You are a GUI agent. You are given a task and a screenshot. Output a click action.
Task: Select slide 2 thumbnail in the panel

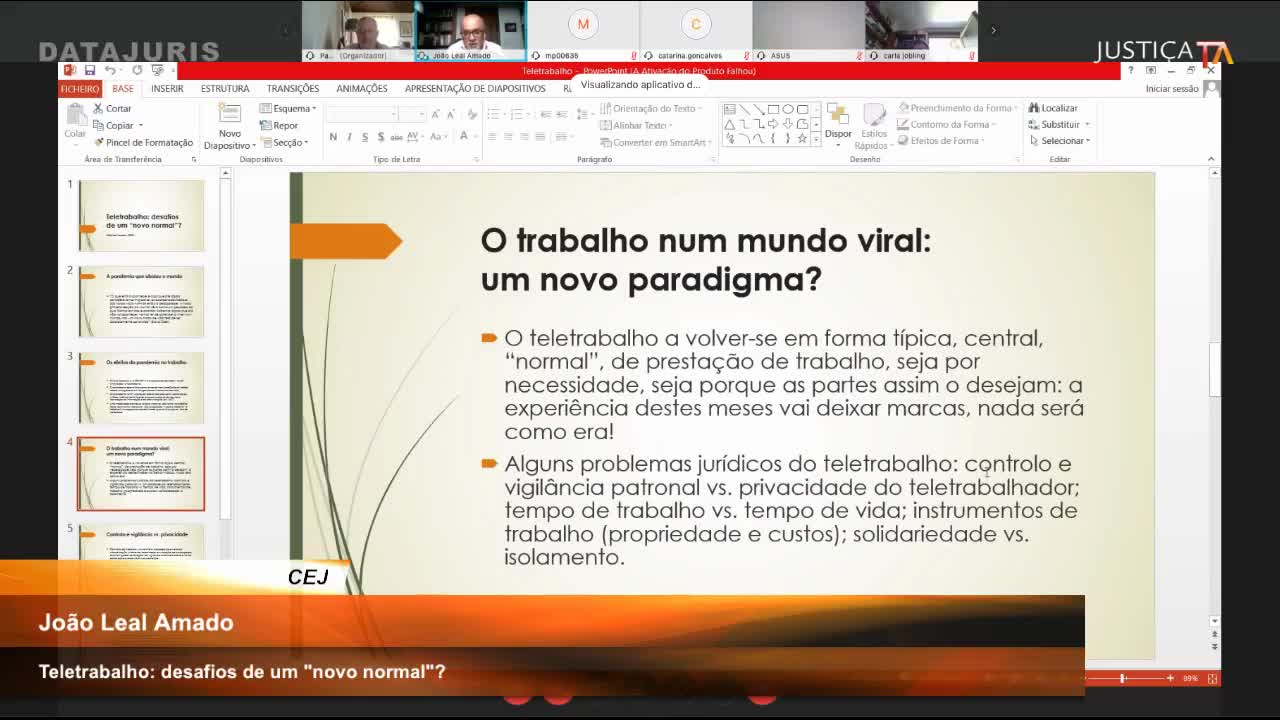141,299
